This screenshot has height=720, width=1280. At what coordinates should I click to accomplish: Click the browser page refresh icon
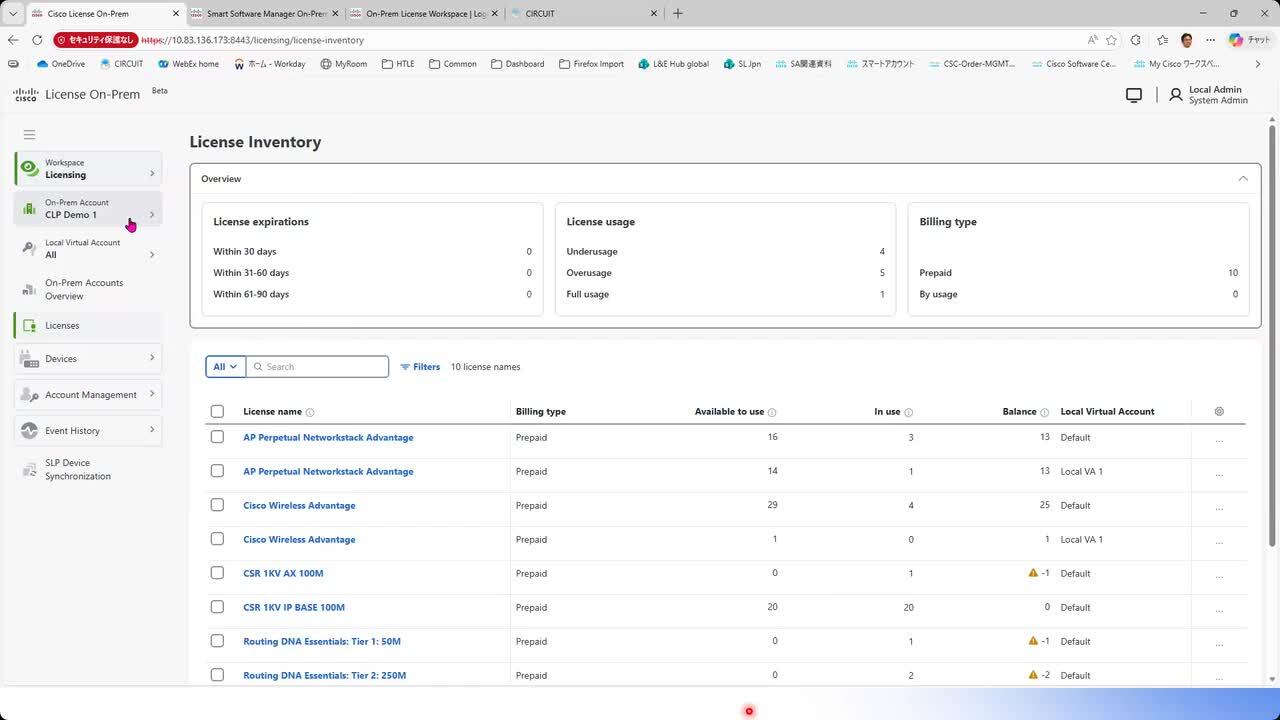(37, 40)
